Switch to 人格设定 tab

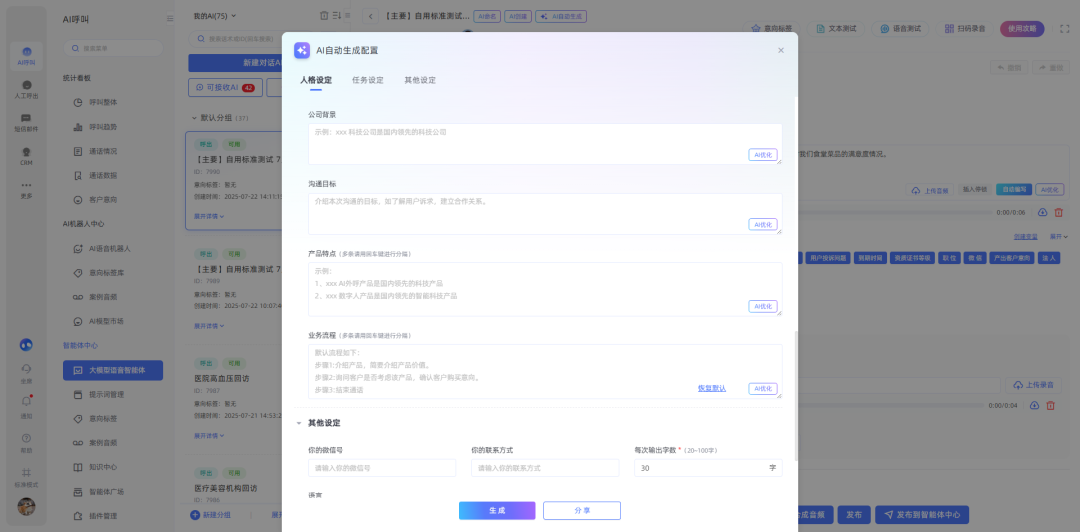click(x=316, y=80)
